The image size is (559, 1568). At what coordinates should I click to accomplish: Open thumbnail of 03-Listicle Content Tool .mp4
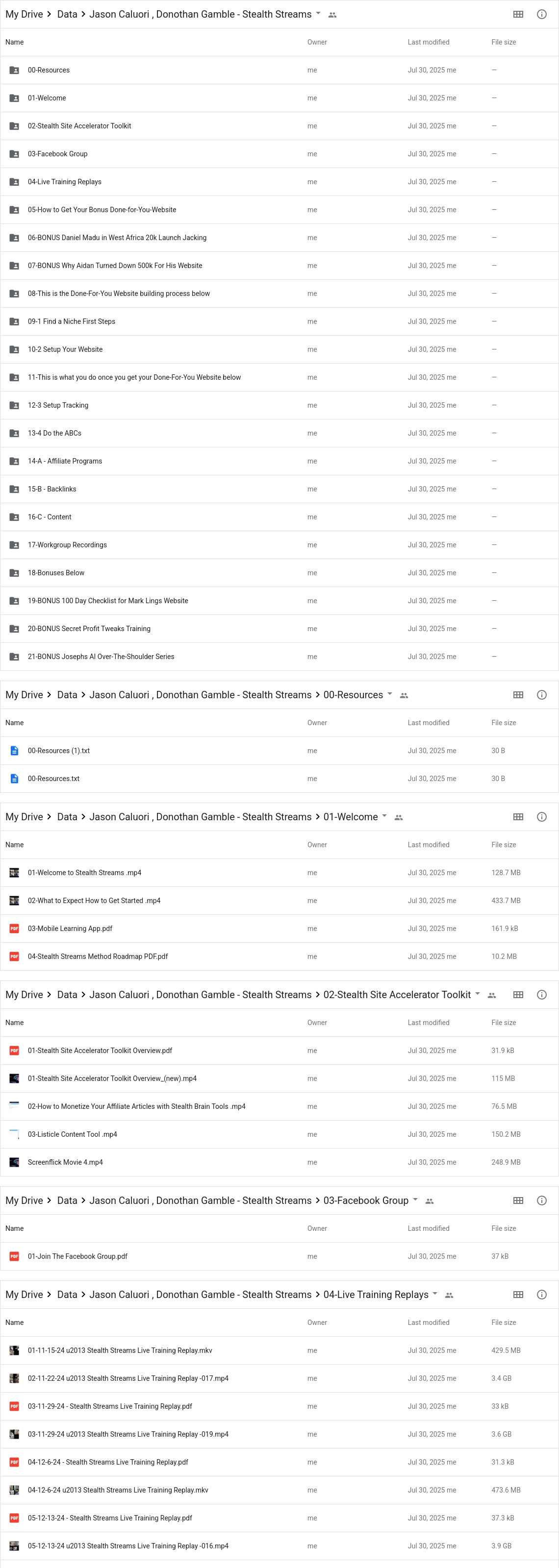pos(14,1134)
